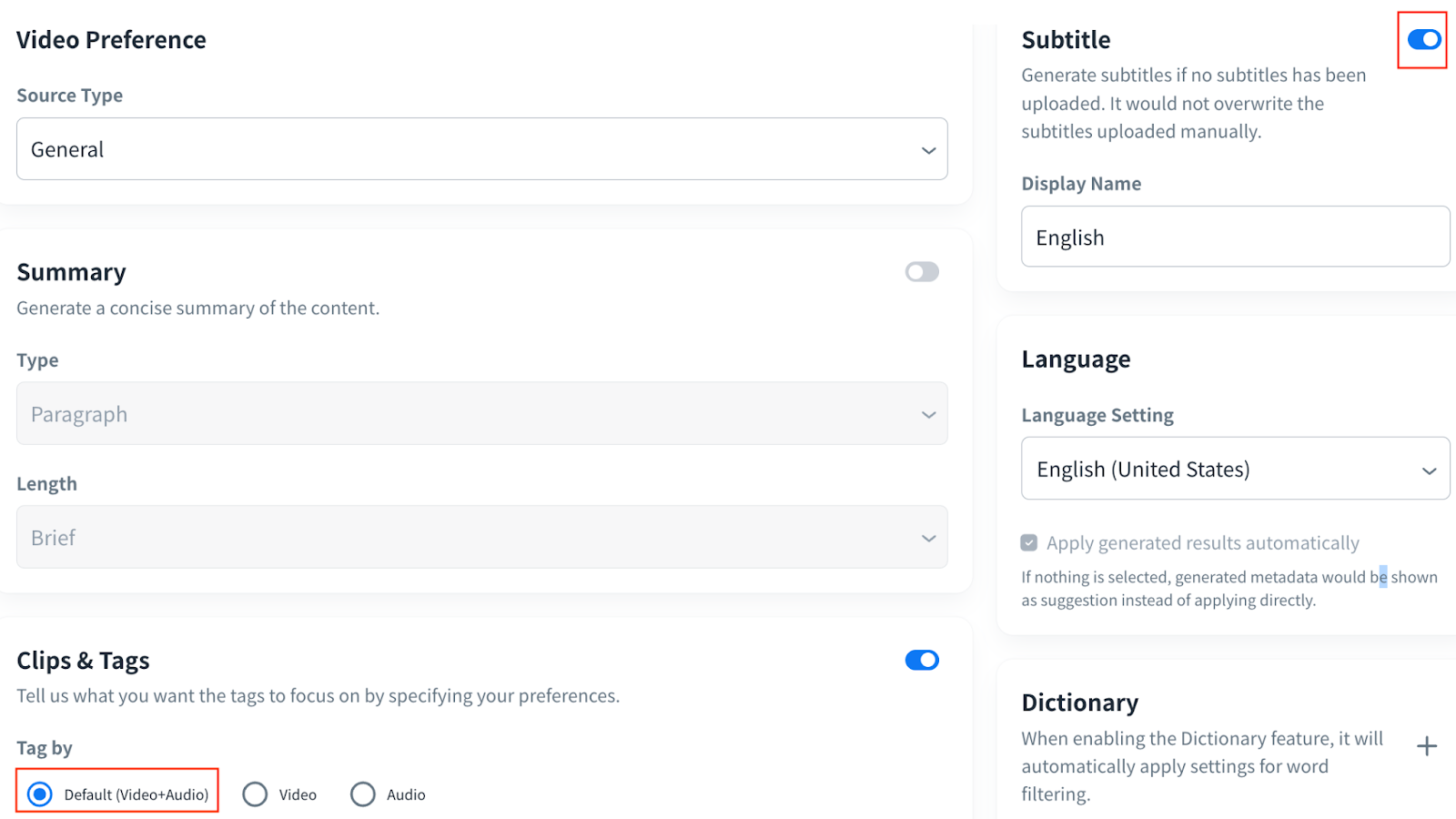The width and height of the screenshot is (1456, 819).
Task: Click the Clips & Tags heading
Action: (x=83, y=661)
